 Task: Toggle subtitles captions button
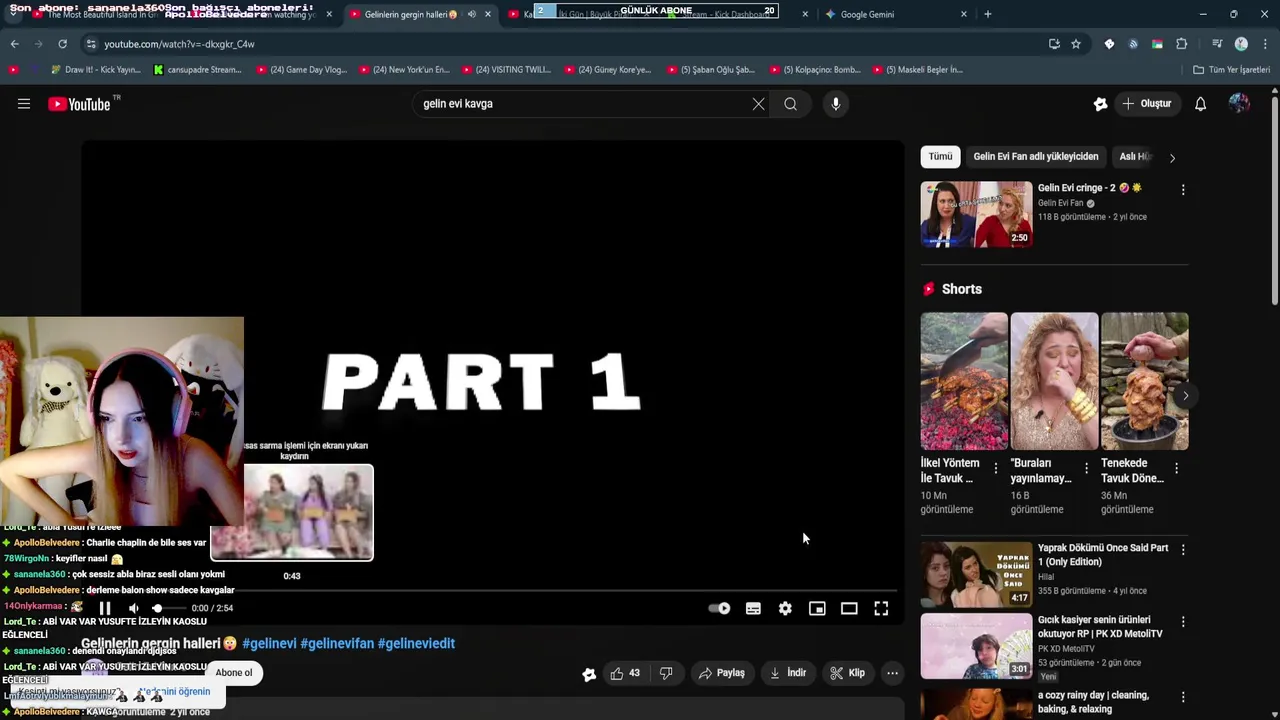753,608
